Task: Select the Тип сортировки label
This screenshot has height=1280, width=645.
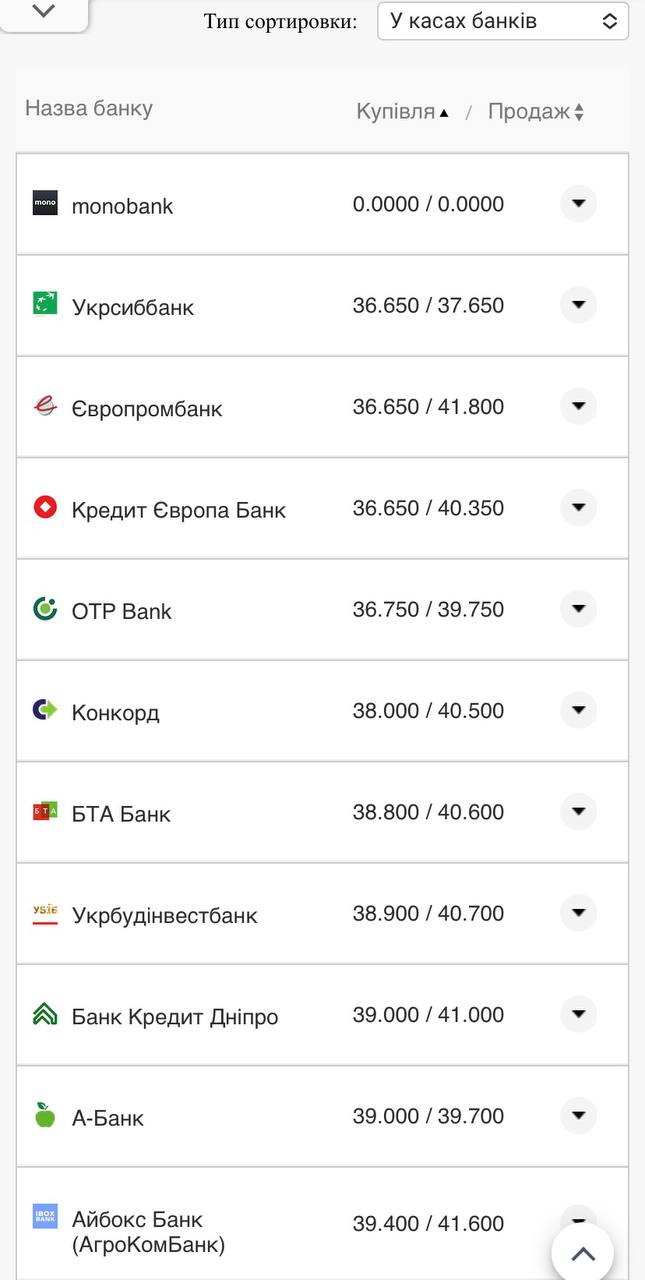Action: click(280, 20)
